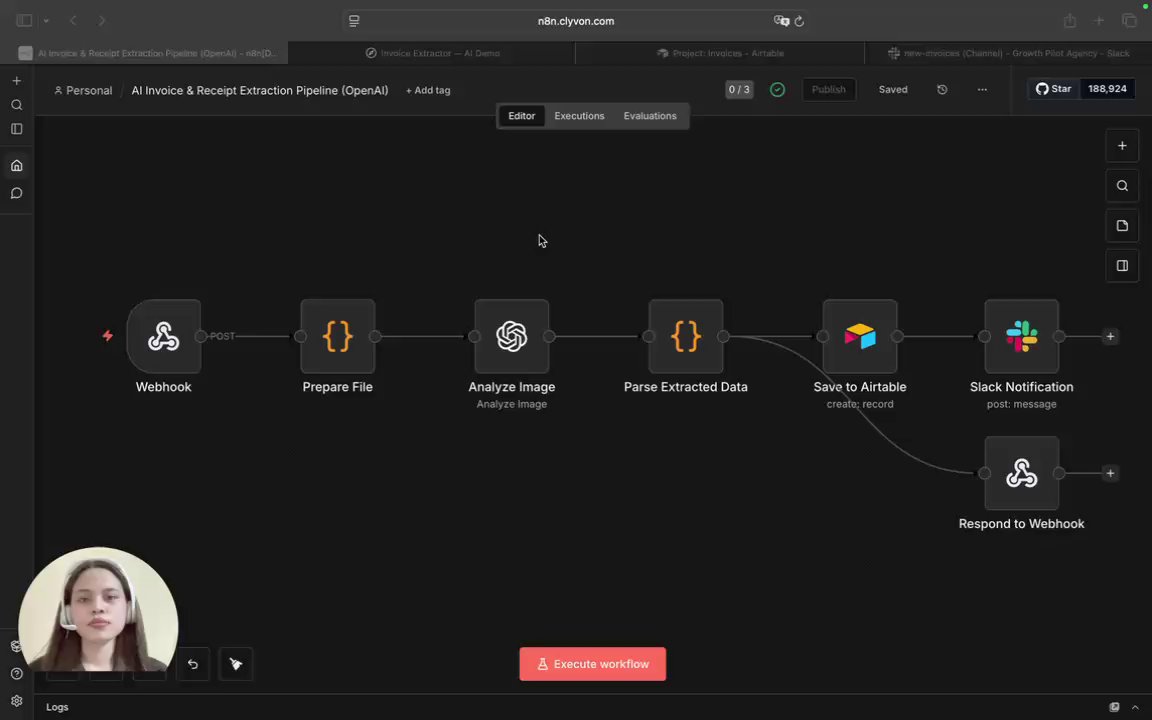Viewport: 1152px width, 720px height.
Task: Click the webcam video thumbnail
Action: click(x=98, y=609)
